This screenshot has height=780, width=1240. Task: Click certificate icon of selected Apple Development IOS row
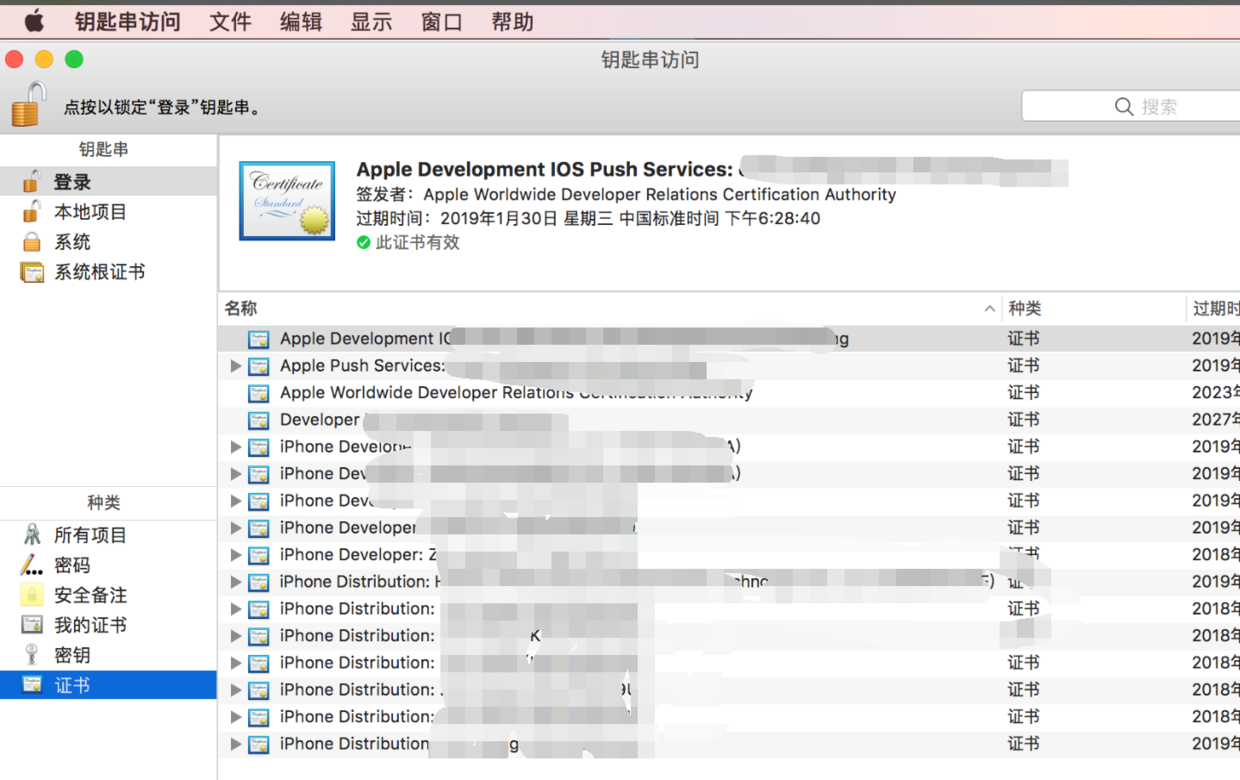click(x=259, y=339)
